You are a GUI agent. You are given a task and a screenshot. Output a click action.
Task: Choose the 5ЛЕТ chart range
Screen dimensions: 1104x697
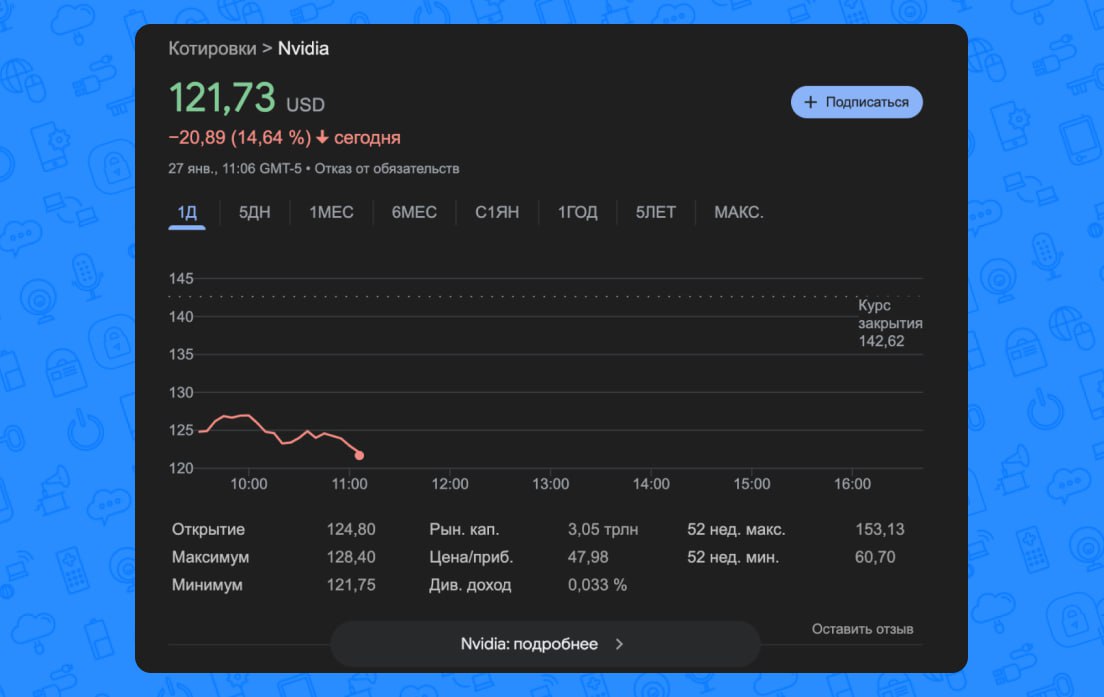pos(655,212)
